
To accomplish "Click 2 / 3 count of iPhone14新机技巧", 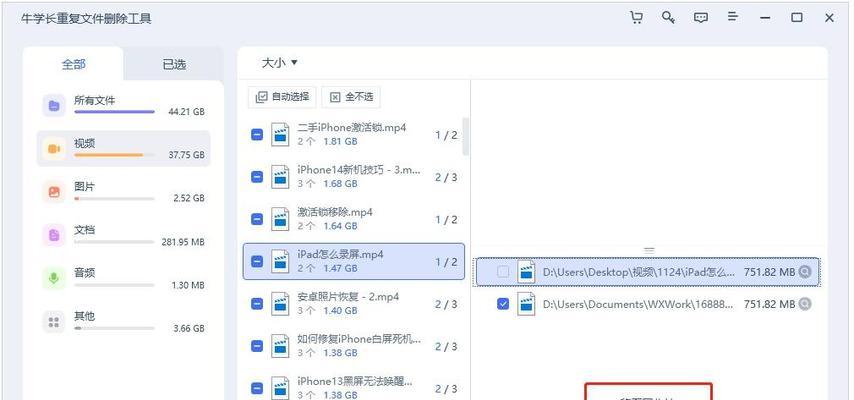I will pyautogui.click(x=446, y=177).
